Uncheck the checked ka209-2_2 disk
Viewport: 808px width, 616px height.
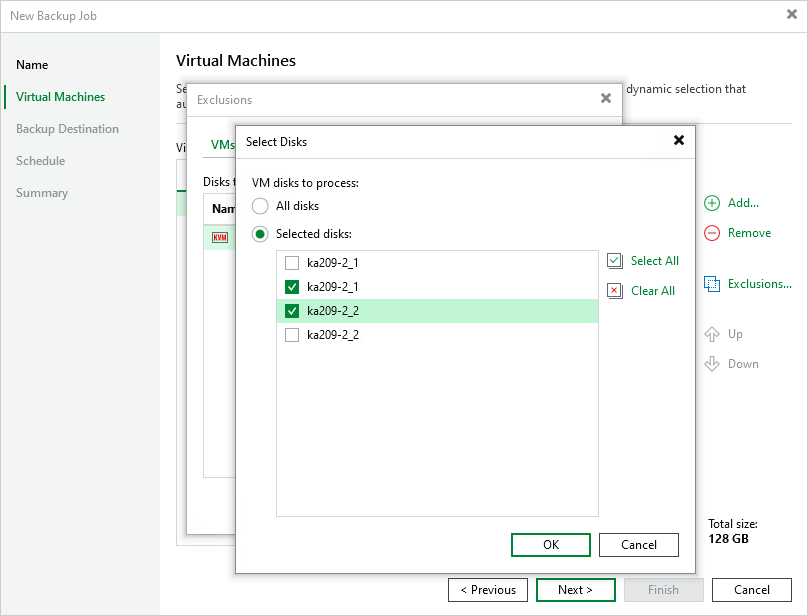292,310
